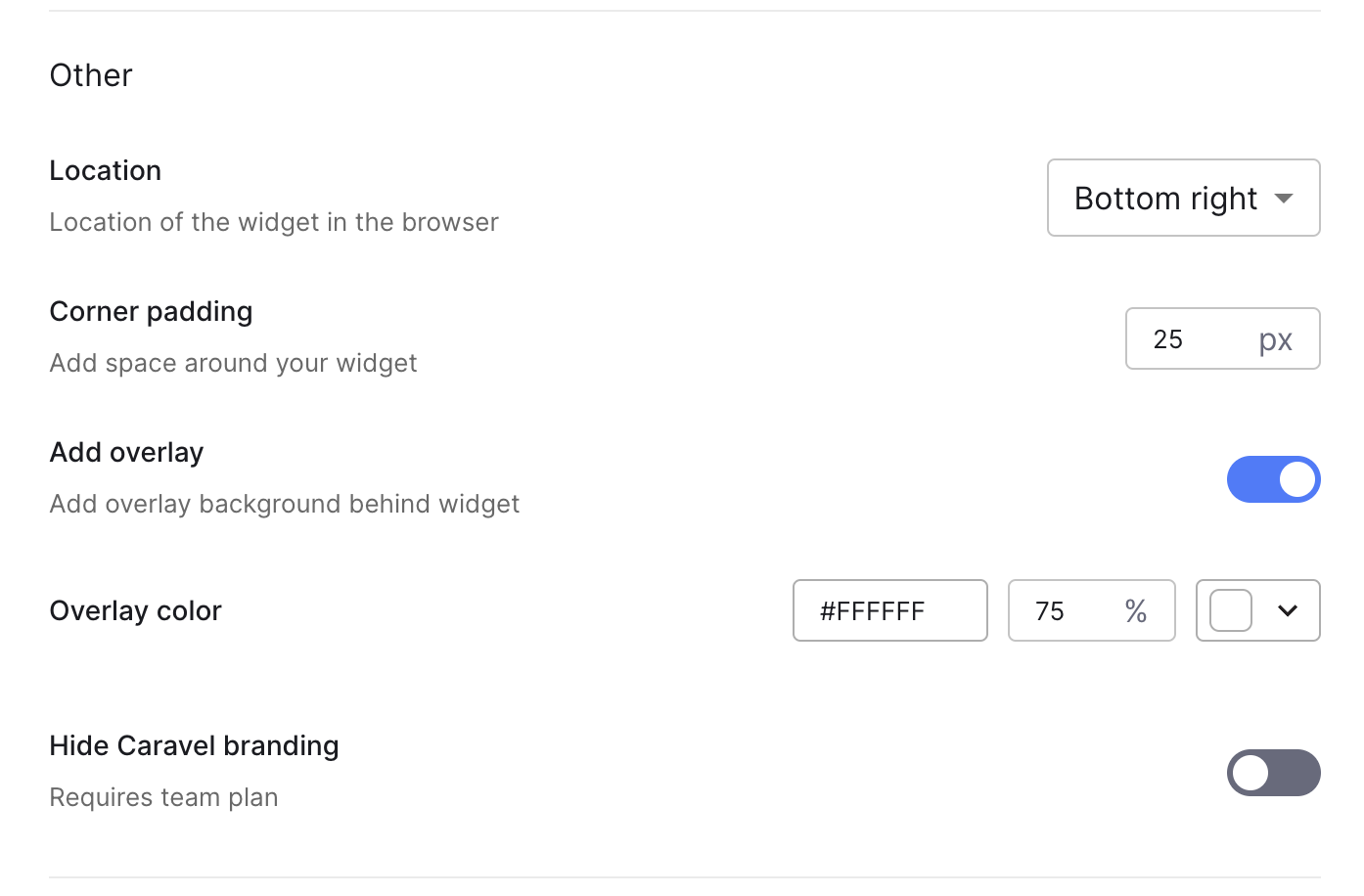Viewport: 1364px width, 896px height.
Task: Click the Location dropdown caret arrow
Action: point(1285,199)
